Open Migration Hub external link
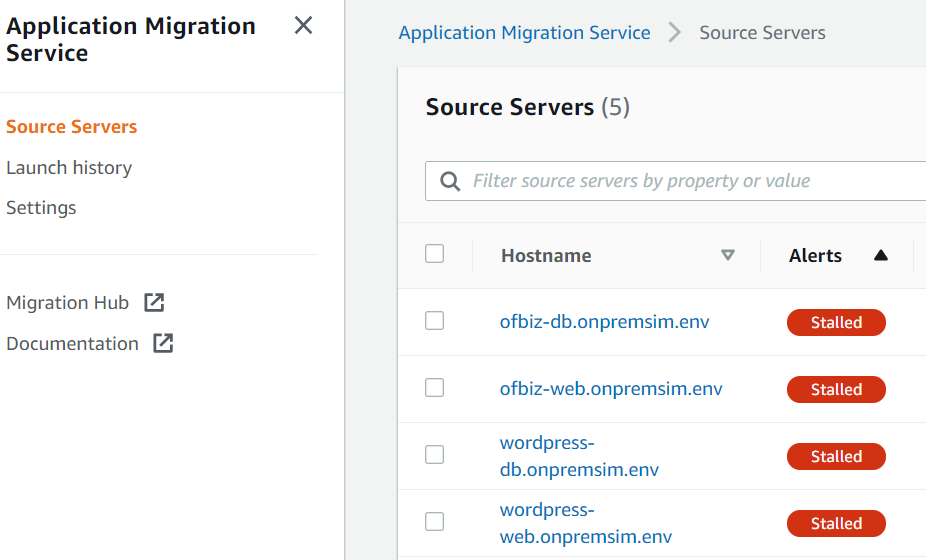The height and width of the screenshot is (560, 926). (67, 302)
